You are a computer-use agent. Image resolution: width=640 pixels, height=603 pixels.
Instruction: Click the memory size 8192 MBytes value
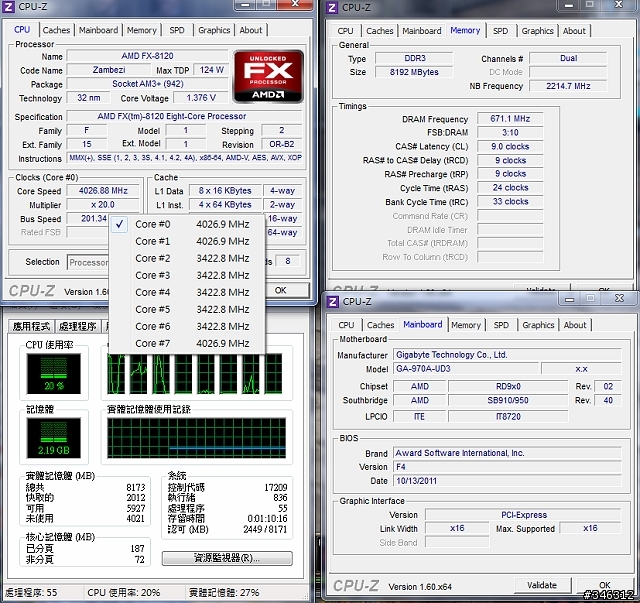414,72
